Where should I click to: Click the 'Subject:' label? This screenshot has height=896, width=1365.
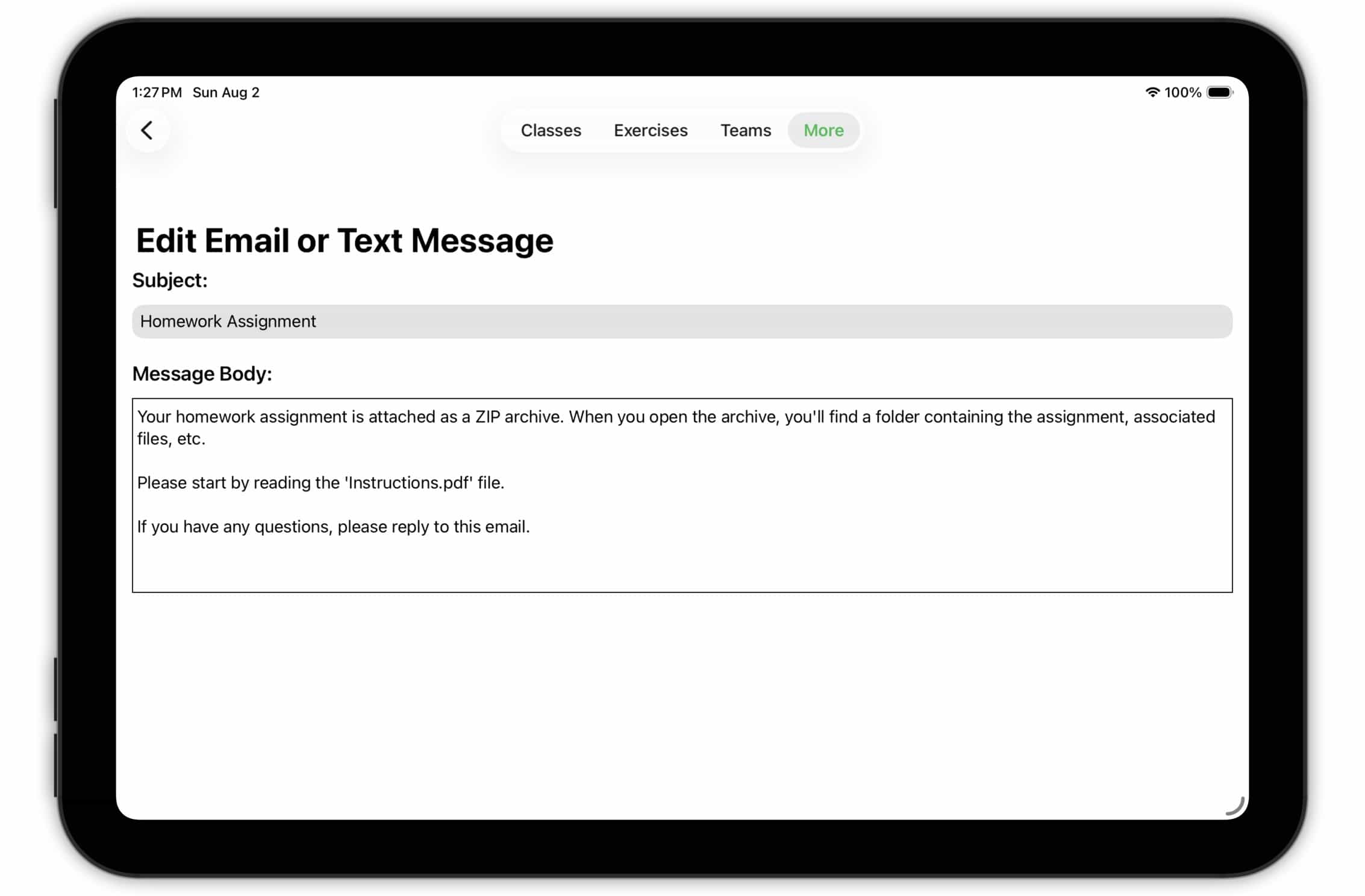[x=170, y=281]
